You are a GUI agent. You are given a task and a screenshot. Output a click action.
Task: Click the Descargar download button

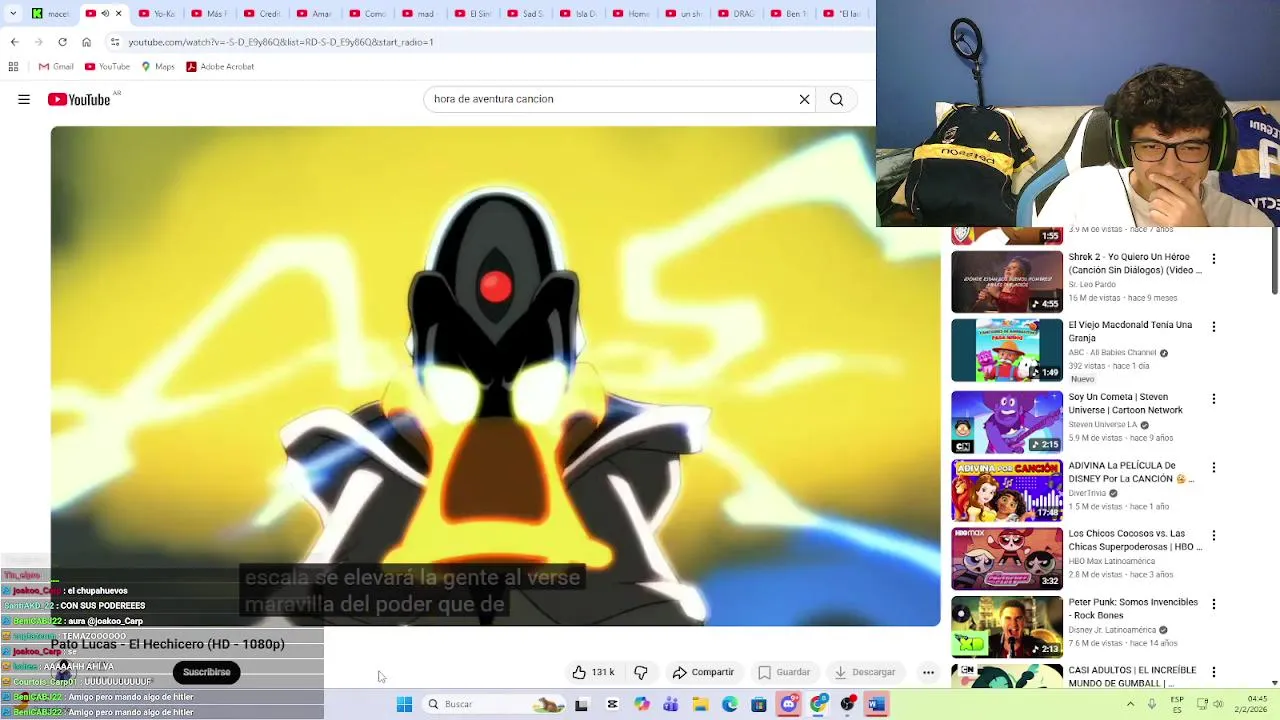pyautogui.click(x=865, y=672)
